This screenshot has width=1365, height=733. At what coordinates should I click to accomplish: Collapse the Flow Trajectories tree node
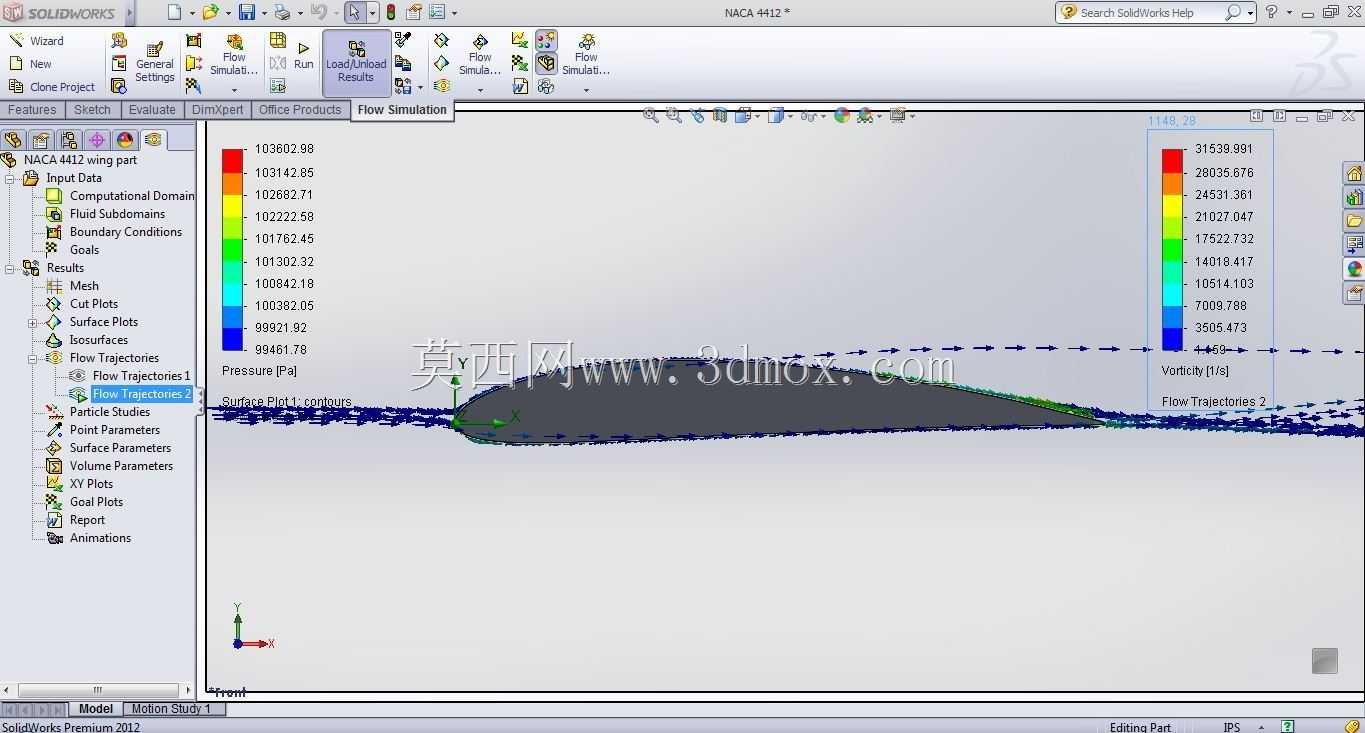click(x=33, y=358)
